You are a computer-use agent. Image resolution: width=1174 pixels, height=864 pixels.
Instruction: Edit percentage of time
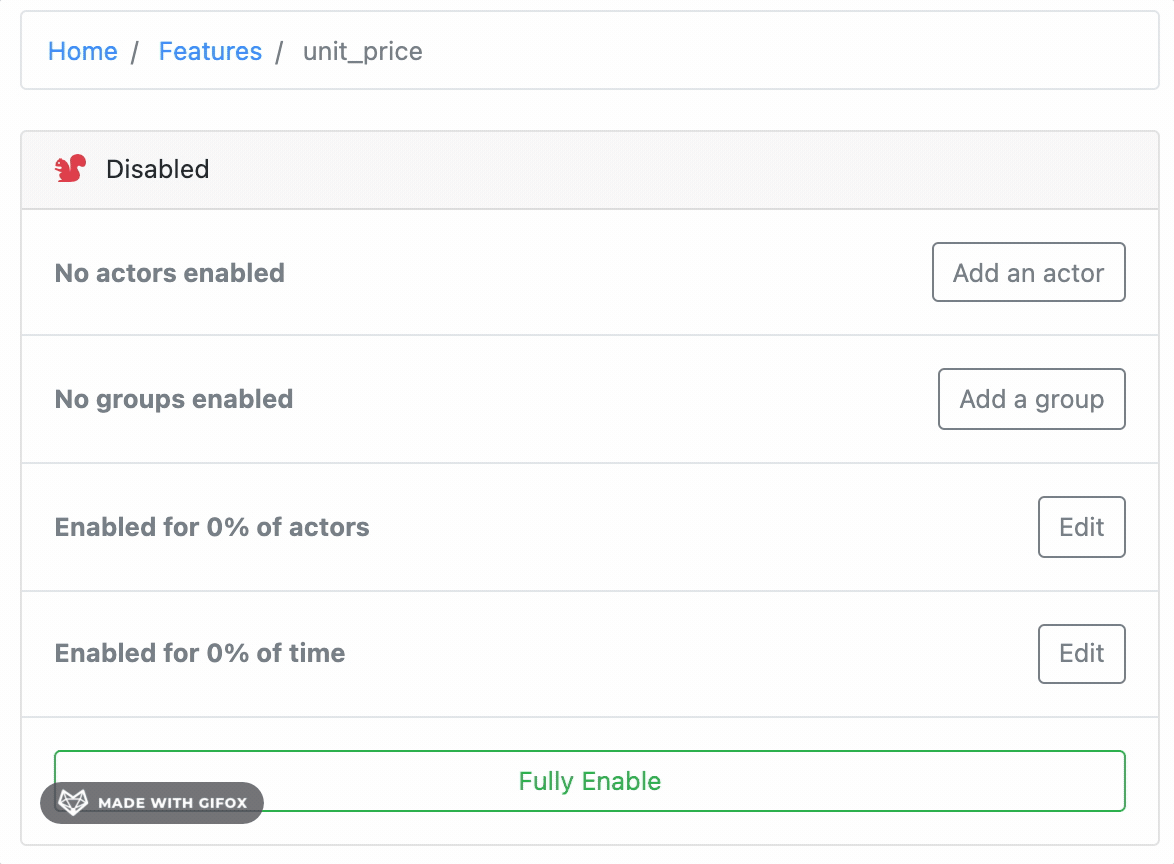click(1081, 654)
